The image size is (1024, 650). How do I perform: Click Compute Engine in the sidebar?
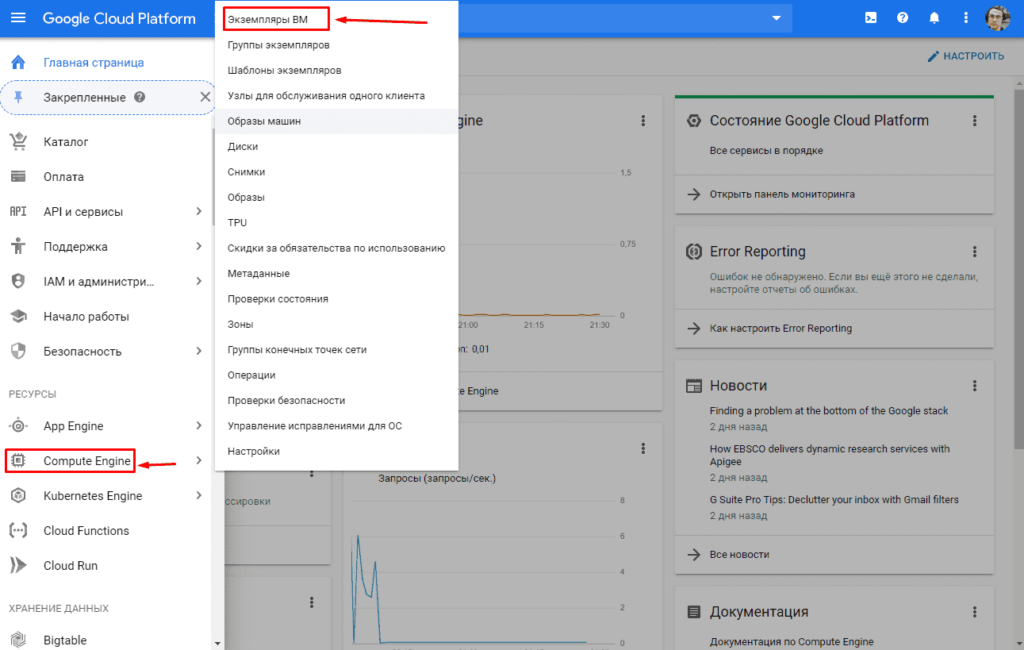[86, 461]
